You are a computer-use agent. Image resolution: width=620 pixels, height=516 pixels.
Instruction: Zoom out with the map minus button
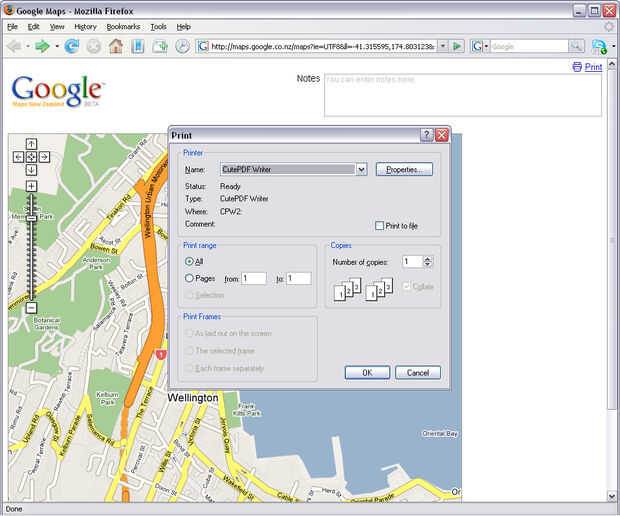tap(31, 308)
